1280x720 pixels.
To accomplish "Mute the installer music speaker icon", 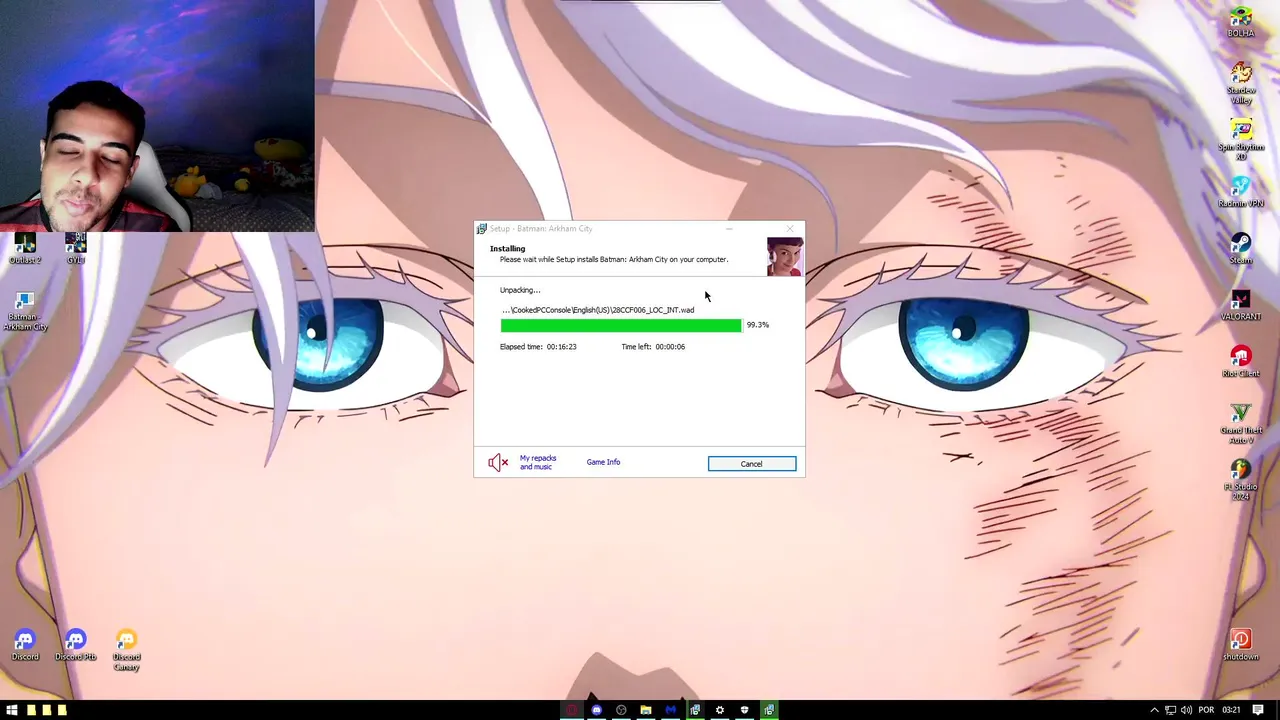I will click(x=498, y=462).
